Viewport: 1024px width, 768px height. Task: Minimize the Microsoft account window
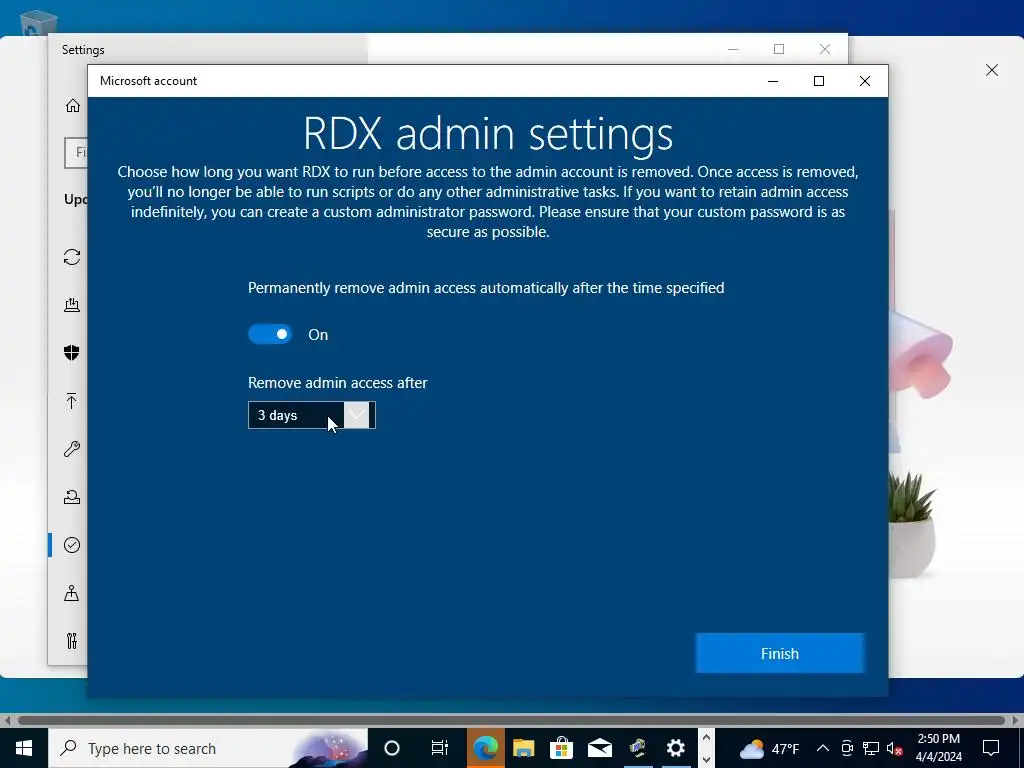(x=773, y=81)
